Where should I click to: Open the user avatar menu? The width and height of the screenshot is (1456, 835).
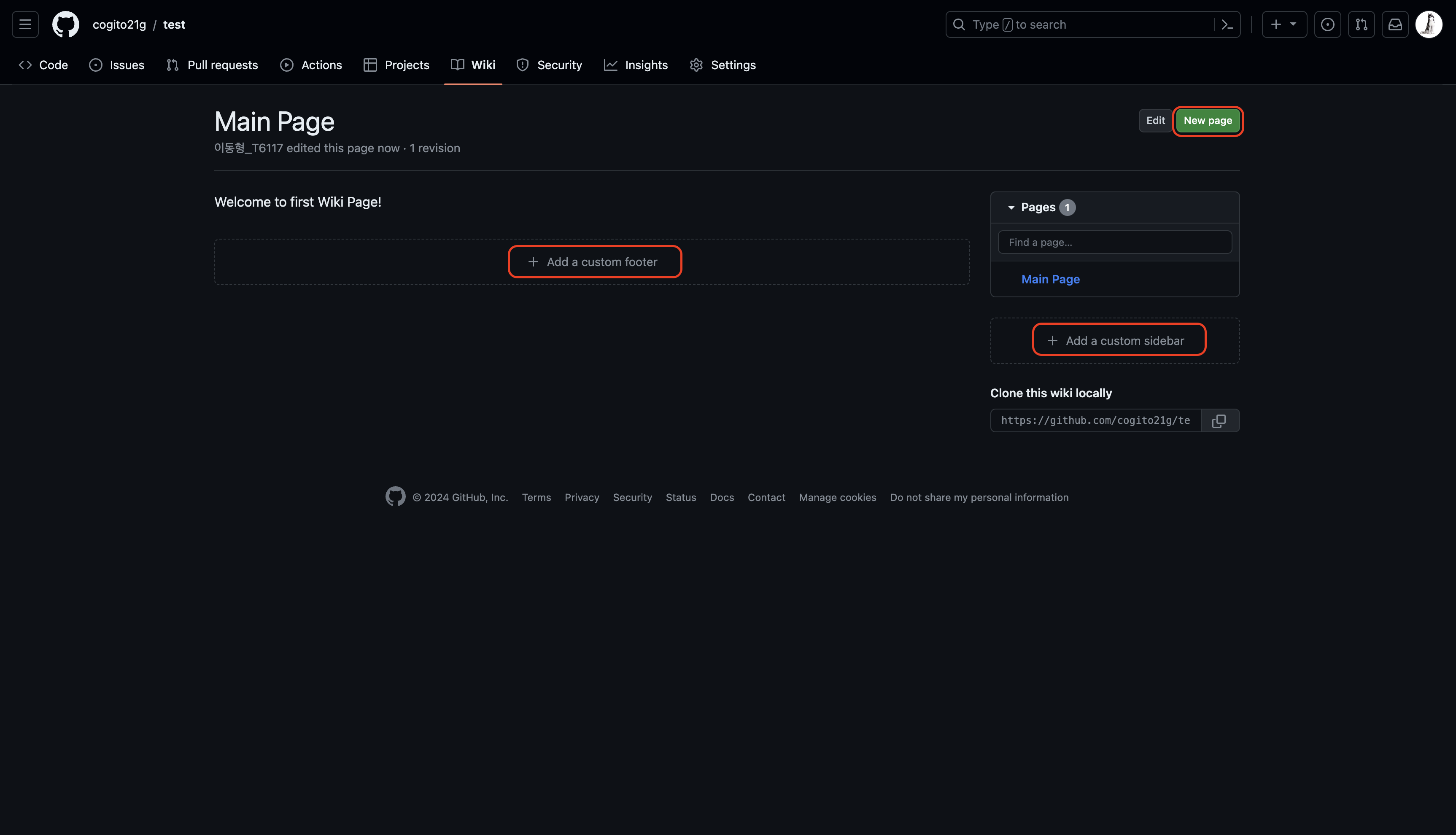click(x=1429, y=24)
